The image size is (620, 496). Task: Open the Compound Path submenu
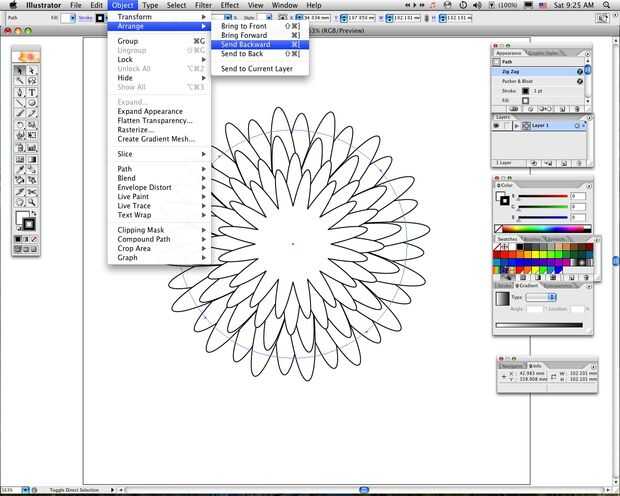[160, 239]
